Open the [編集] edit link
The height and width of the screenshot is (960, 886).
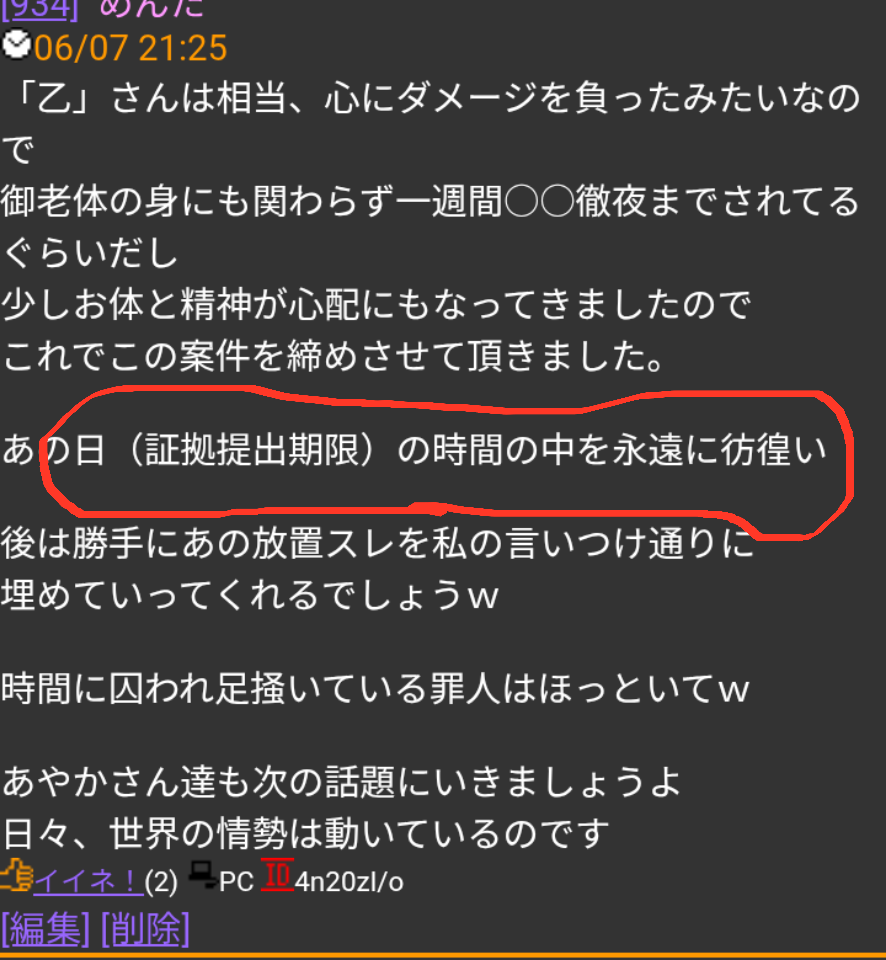tap(45, 929)
